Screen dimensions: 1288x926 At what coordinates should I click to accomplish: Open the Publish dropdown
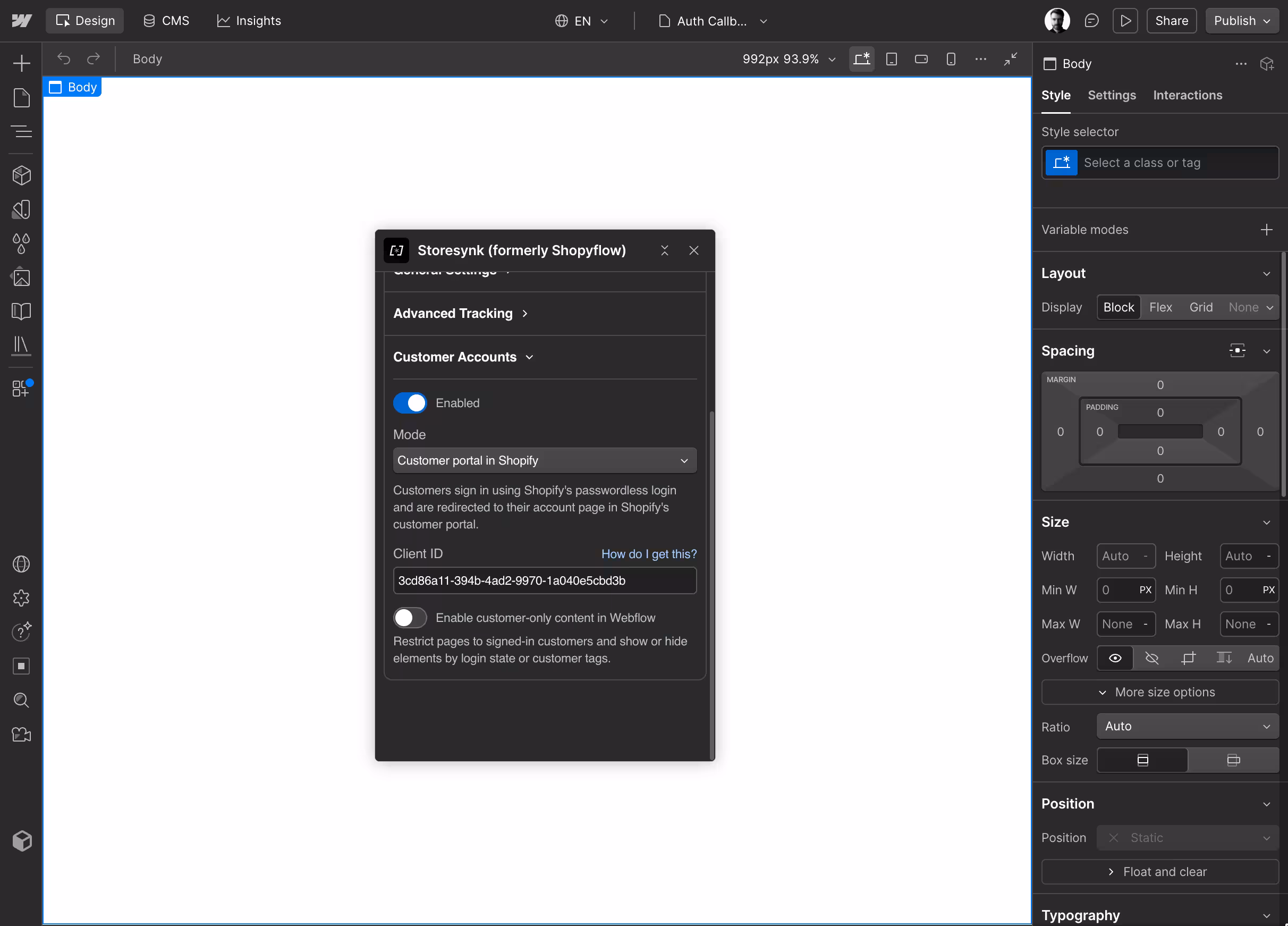coord(1241,21)
